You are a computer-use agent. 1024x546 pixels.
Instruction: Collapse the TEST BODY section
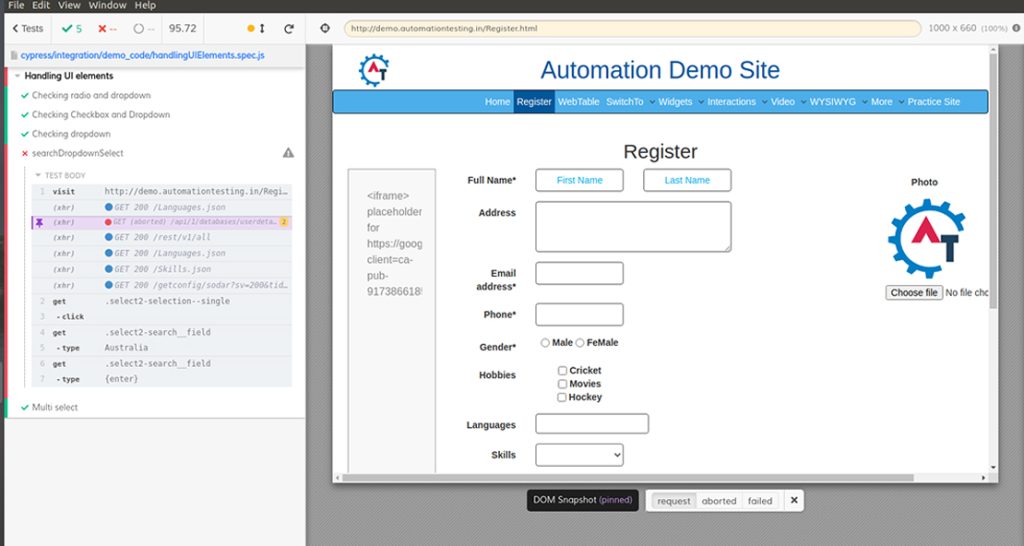[x=38, y=175]
